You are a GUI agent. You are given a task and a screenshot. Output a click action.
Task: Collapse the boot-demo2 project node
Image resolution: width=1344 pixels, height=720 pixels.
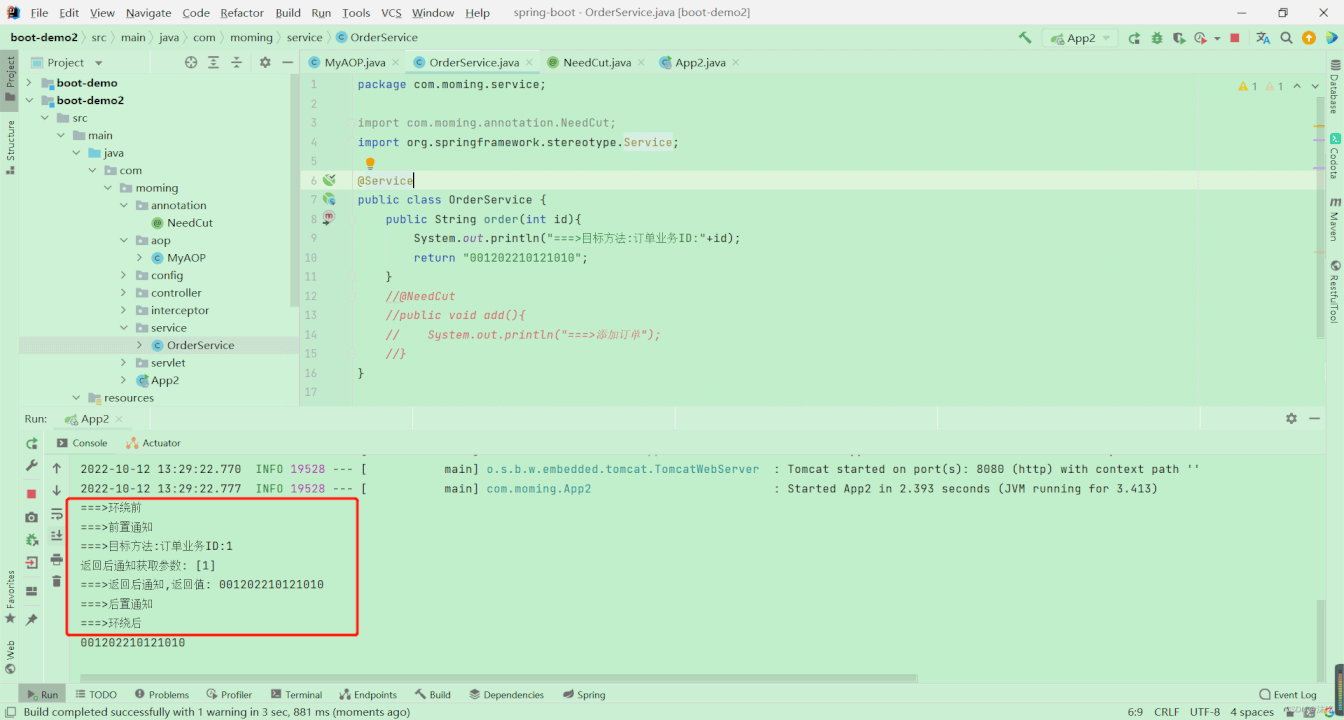tap(29, 100)
